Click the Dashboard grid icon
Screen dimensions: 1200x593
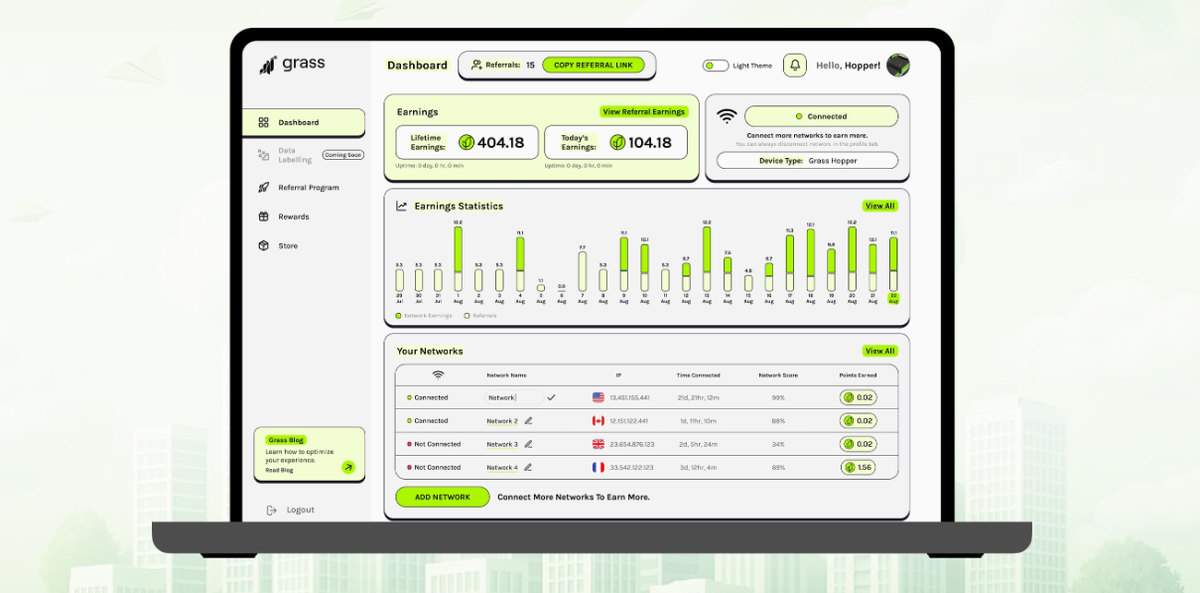(264, 122)
